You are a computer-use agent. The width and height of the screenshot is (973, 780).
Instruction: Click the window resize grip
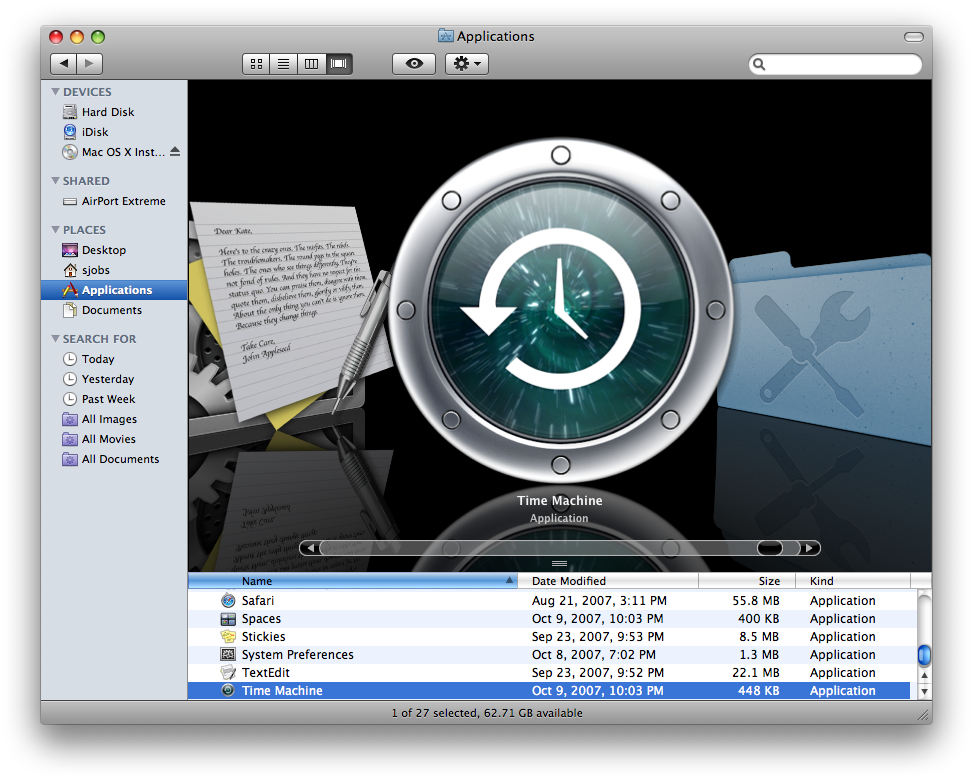click(x=923, y=715)
